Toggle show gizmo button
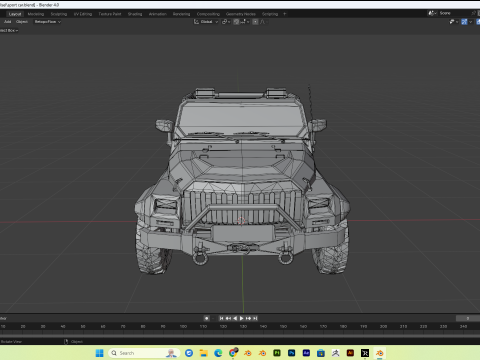Viewport: 480px width, 360px height. [464, 22]
